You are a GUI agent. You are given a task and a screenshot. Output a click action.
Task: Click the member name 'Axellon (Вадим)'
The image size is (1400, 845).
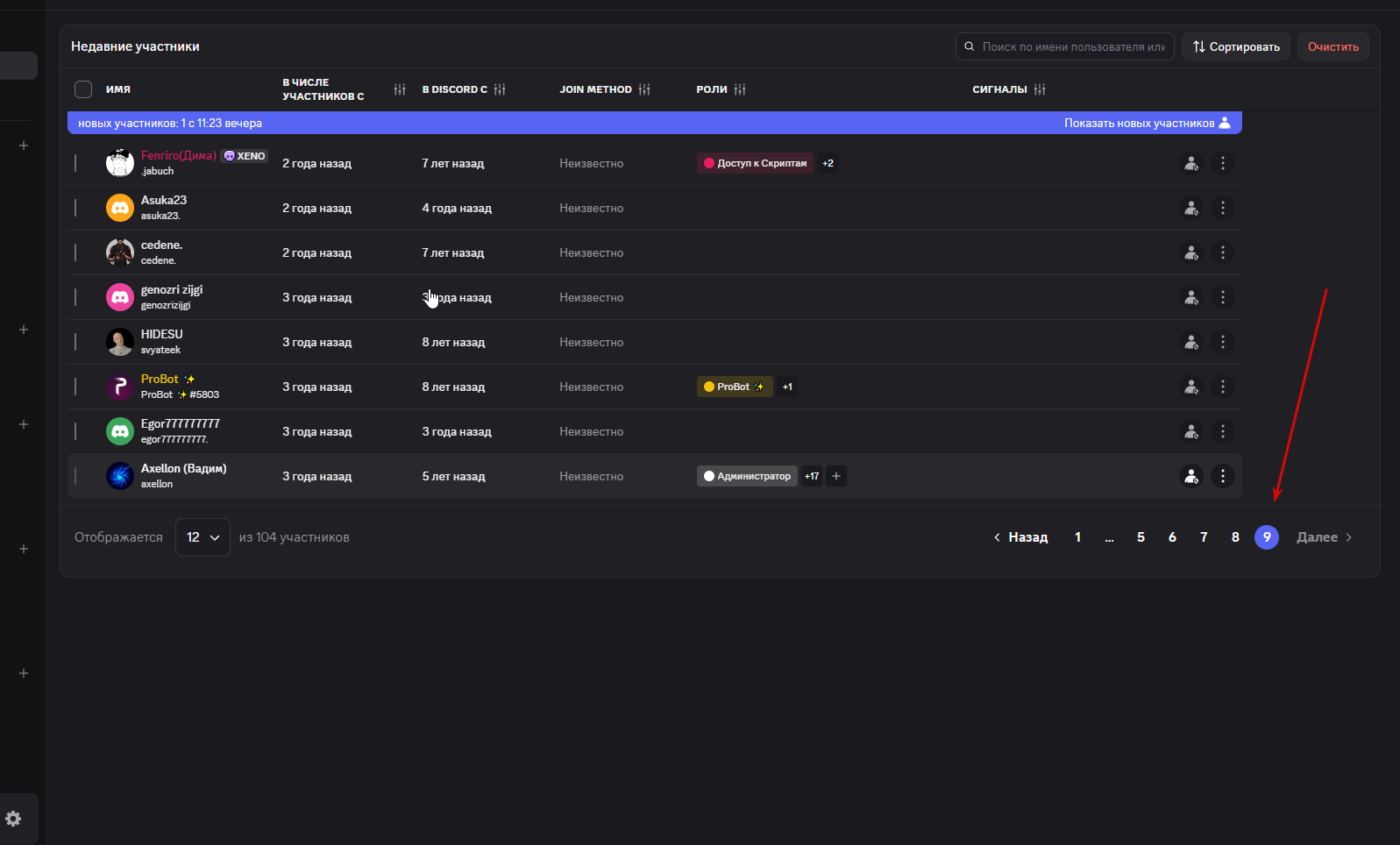(184, 468)
